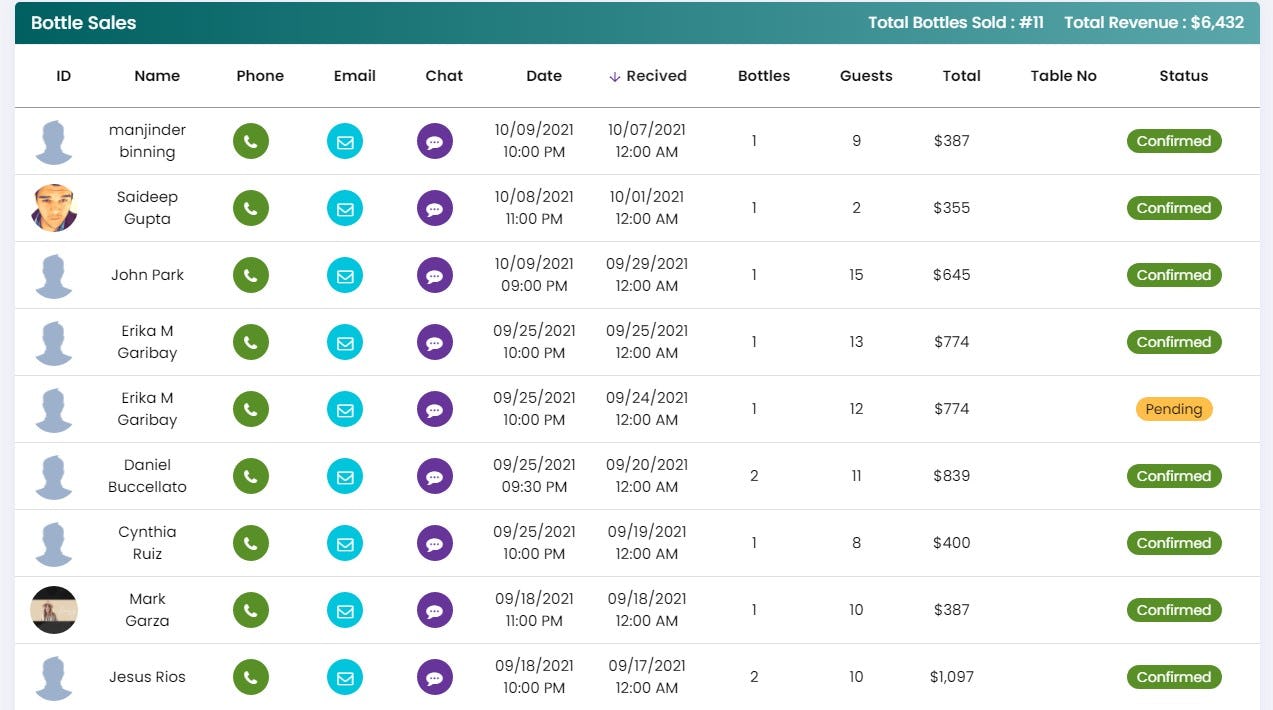Open chat with Cynthia Ruiz
The image size is (1273, 710).
click(435, 543)
